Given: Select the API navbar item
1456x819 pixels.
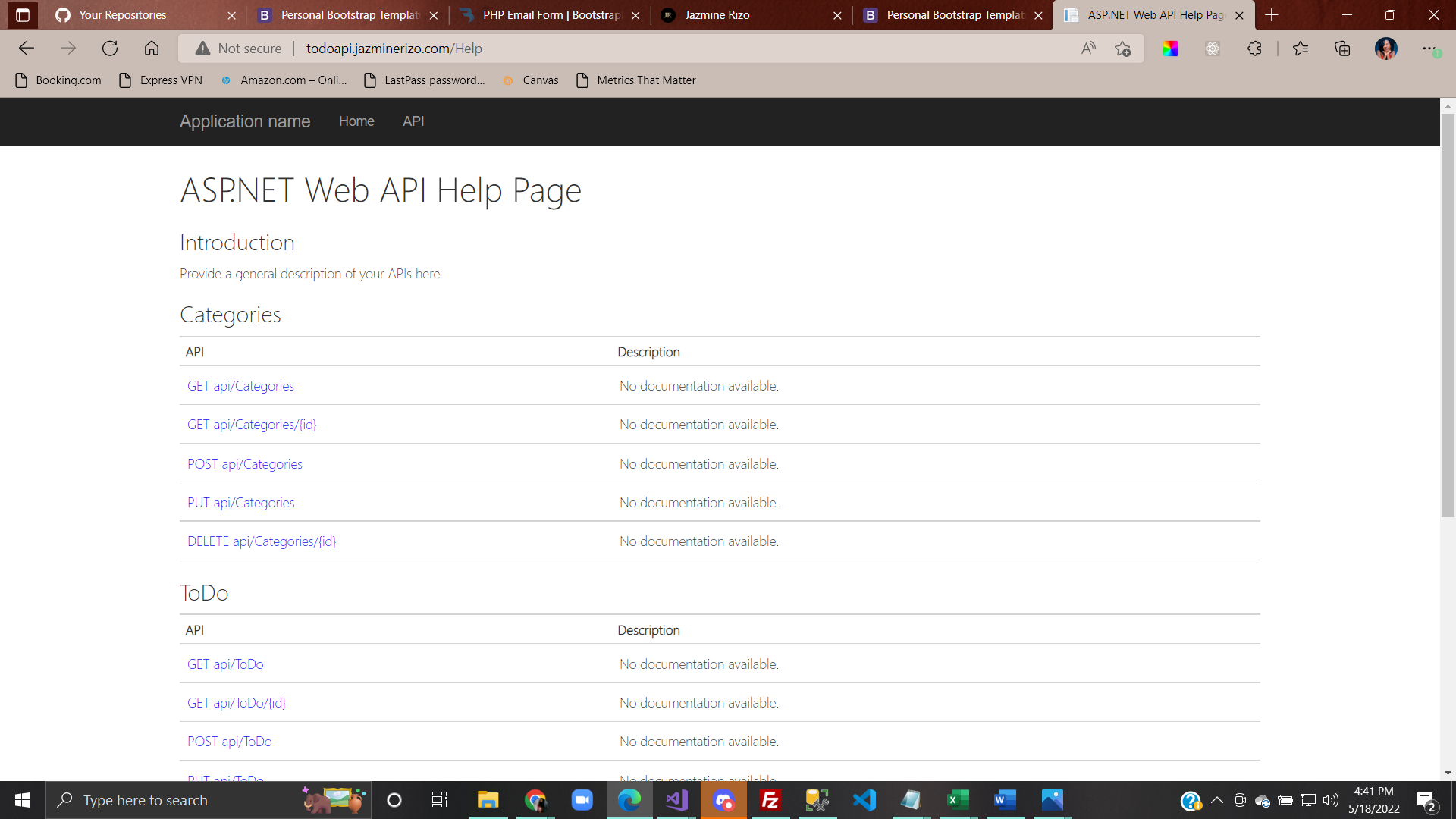Looking at the screenshot, I should tap(413, 121).
